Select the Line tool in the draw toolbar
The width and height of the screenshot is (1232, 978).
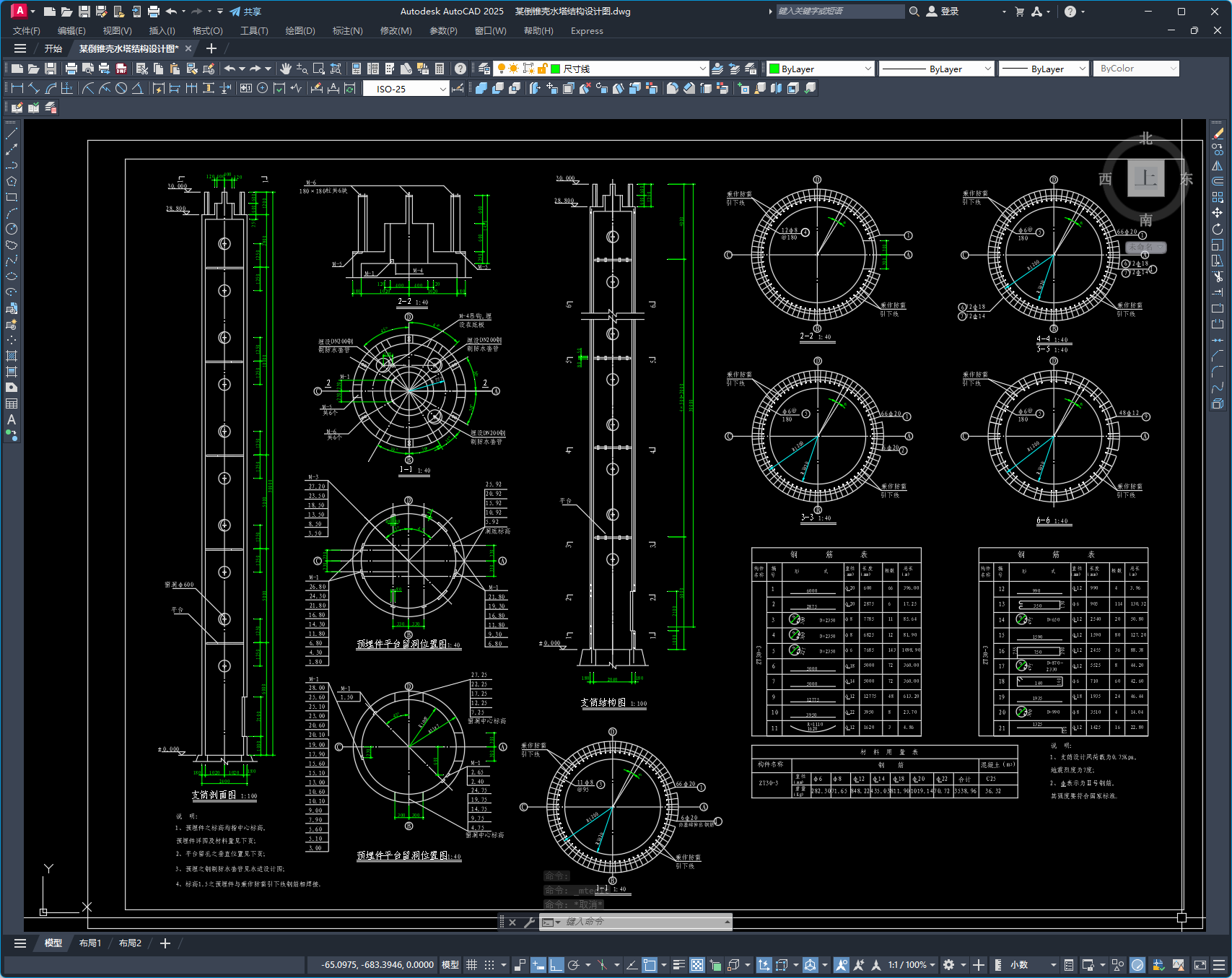(x=12, y=133)
